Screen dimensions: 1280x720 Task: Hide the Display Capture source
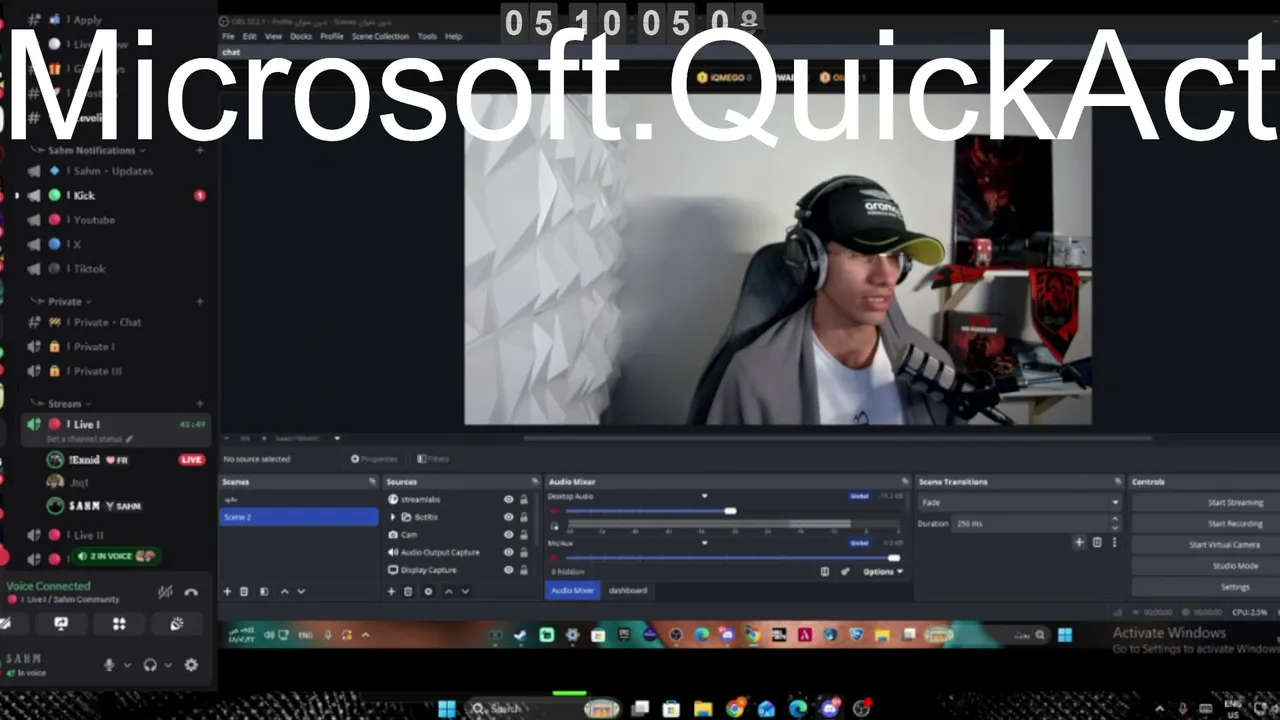[508, 570]
